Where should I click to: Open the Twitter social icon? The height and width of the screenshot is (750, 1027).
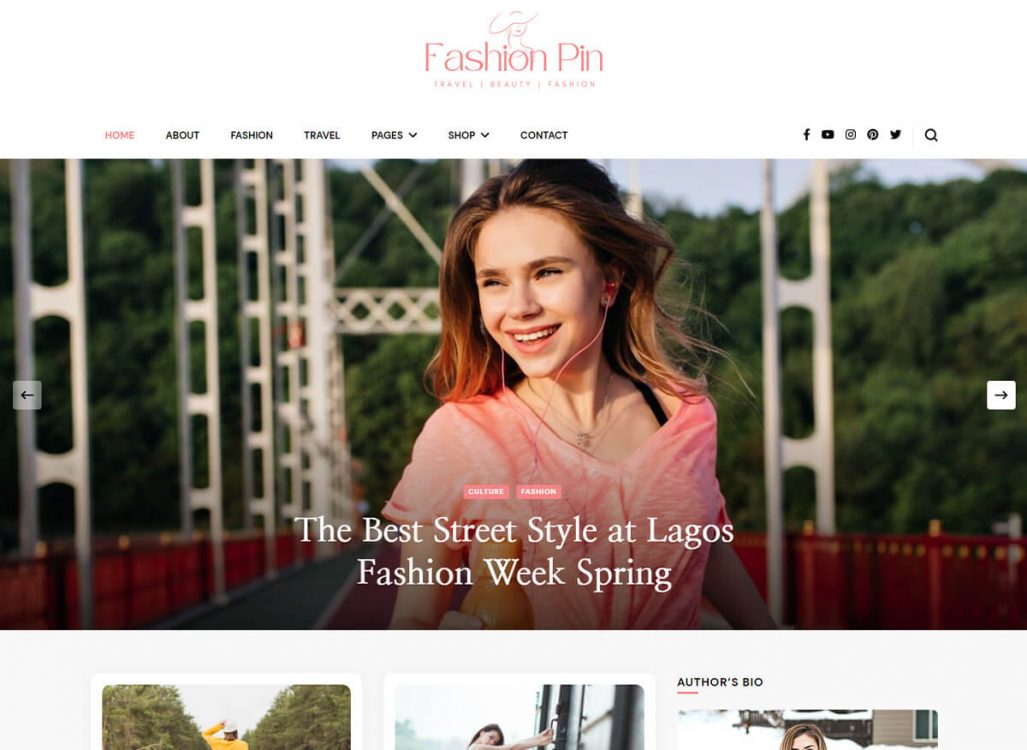coord(895,134)
